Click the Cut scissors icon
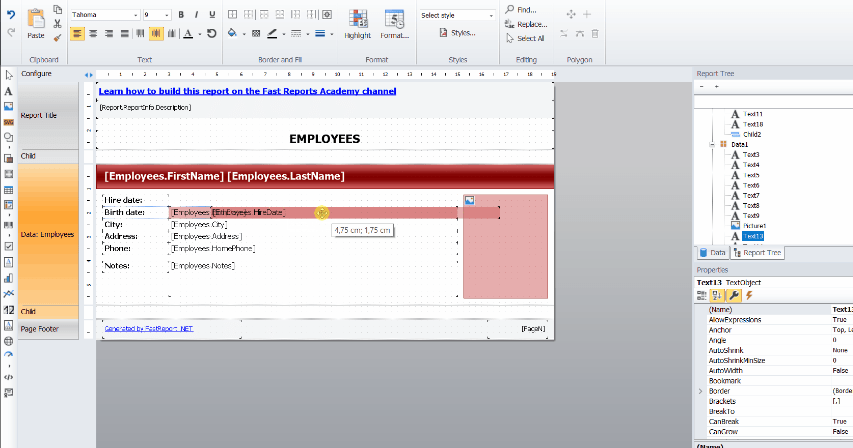 coord(57,24)
